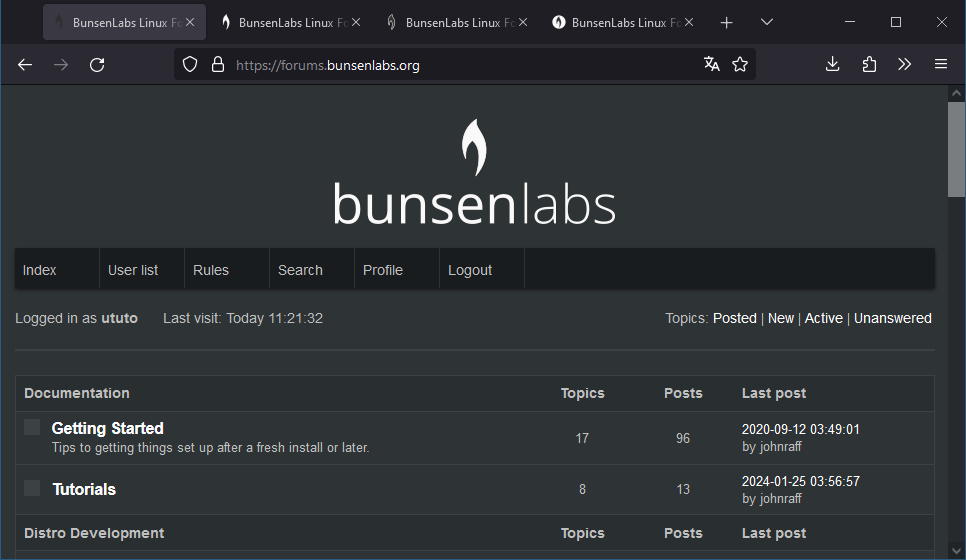The height and width of the screenshot is (560, 966).
Task: Open the downloads panel
Action: [x=832, y=64]
